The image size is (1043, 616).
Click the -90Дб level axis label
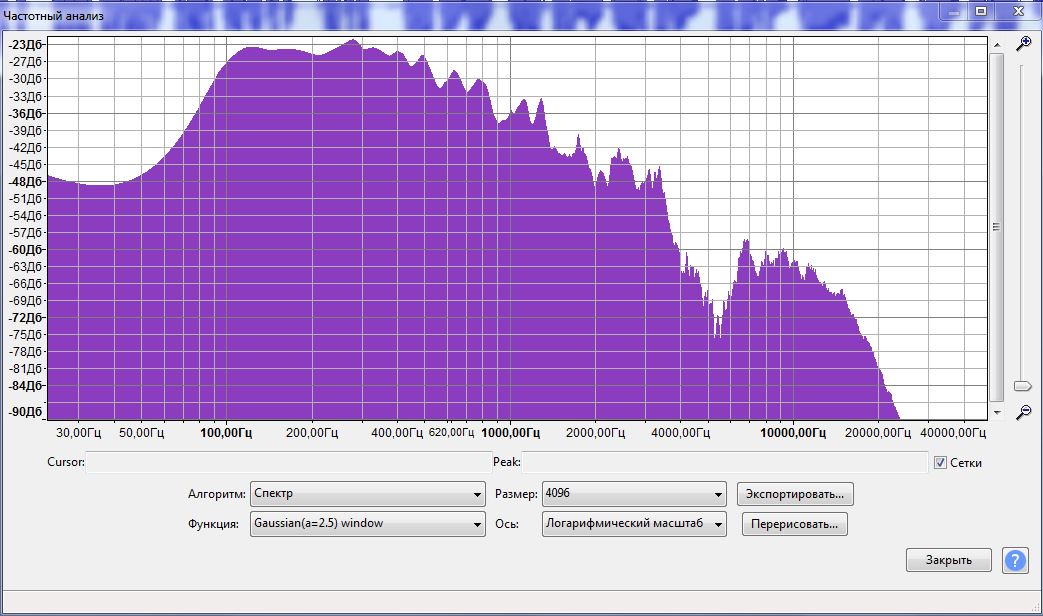(x=25, y=412)
